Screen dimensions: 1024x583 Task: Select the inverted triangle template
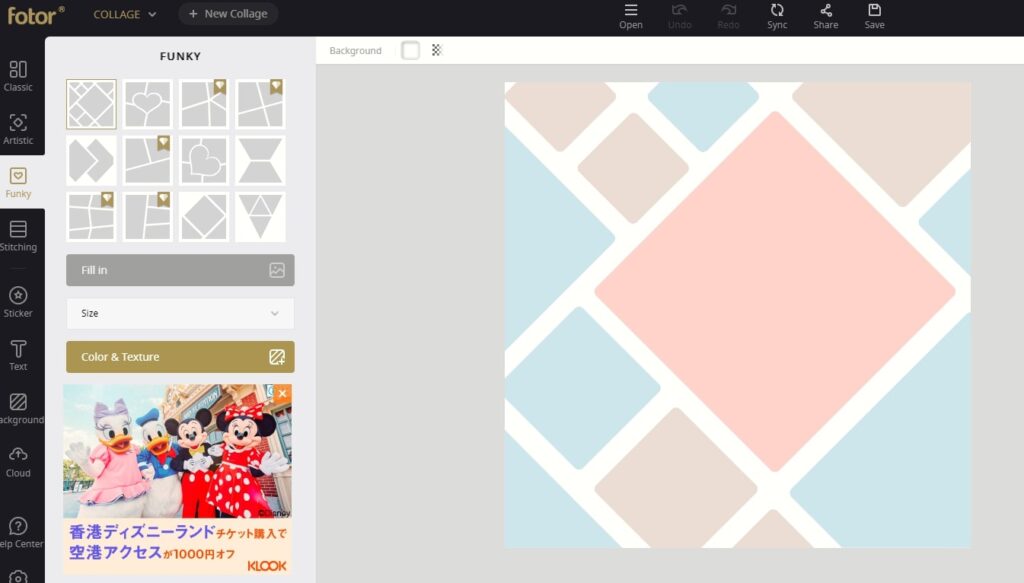coord(260,217)
